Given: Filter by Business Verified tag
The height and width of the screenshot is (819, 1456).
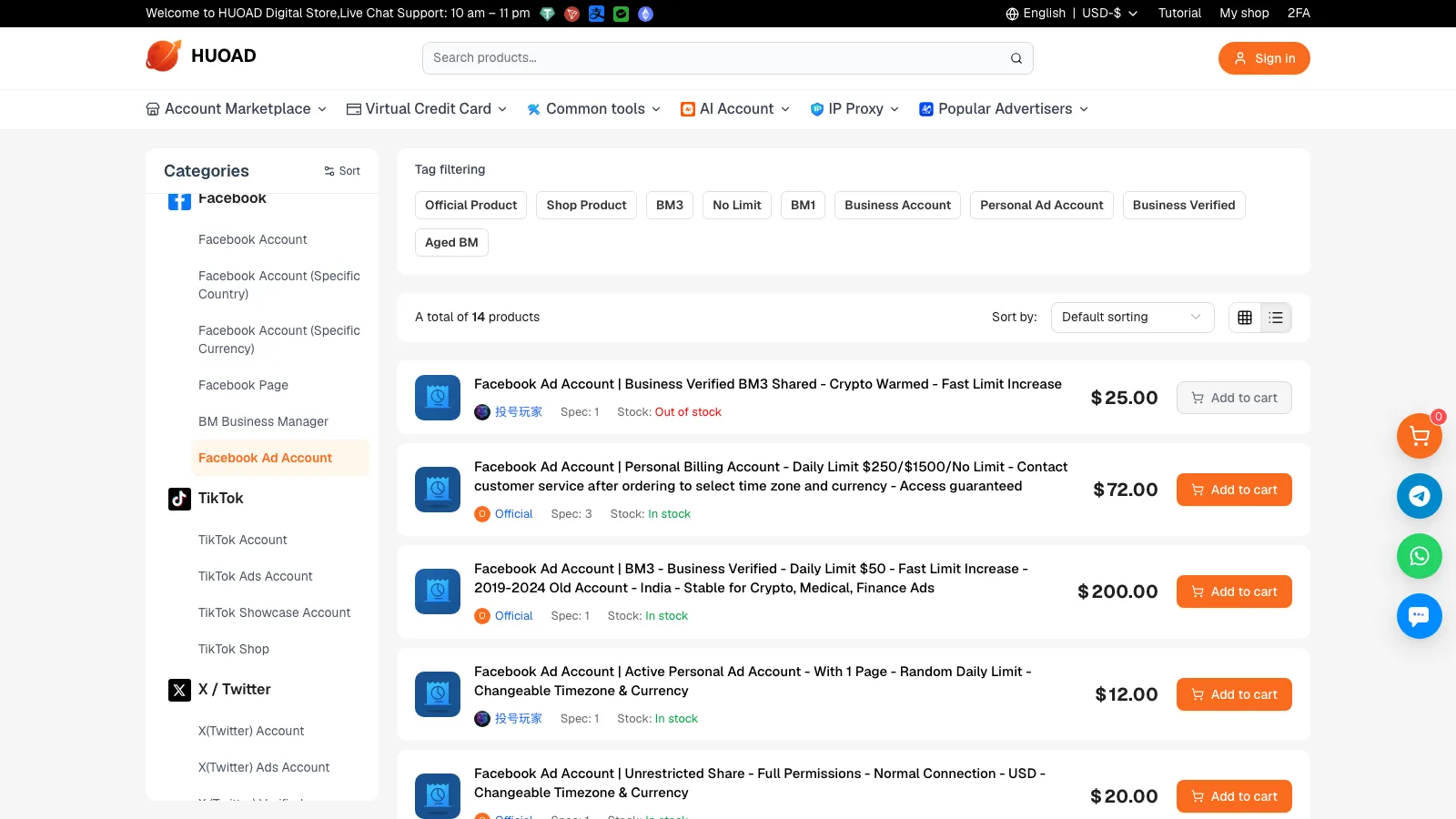Looking at the screenshot, I should [1184, 206].
